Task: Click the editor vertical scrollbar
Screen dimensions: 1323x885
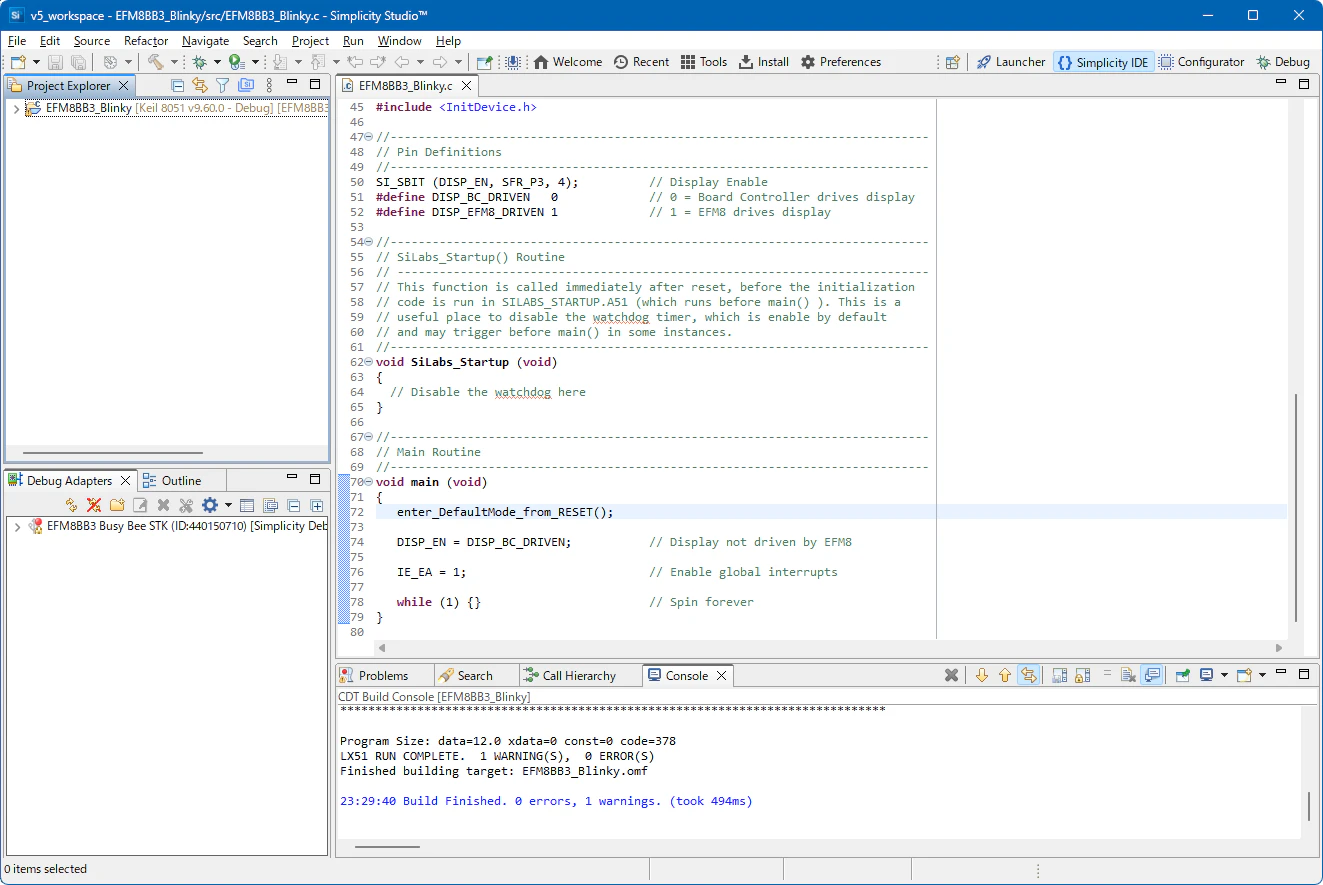Action: click(1297, 508)
